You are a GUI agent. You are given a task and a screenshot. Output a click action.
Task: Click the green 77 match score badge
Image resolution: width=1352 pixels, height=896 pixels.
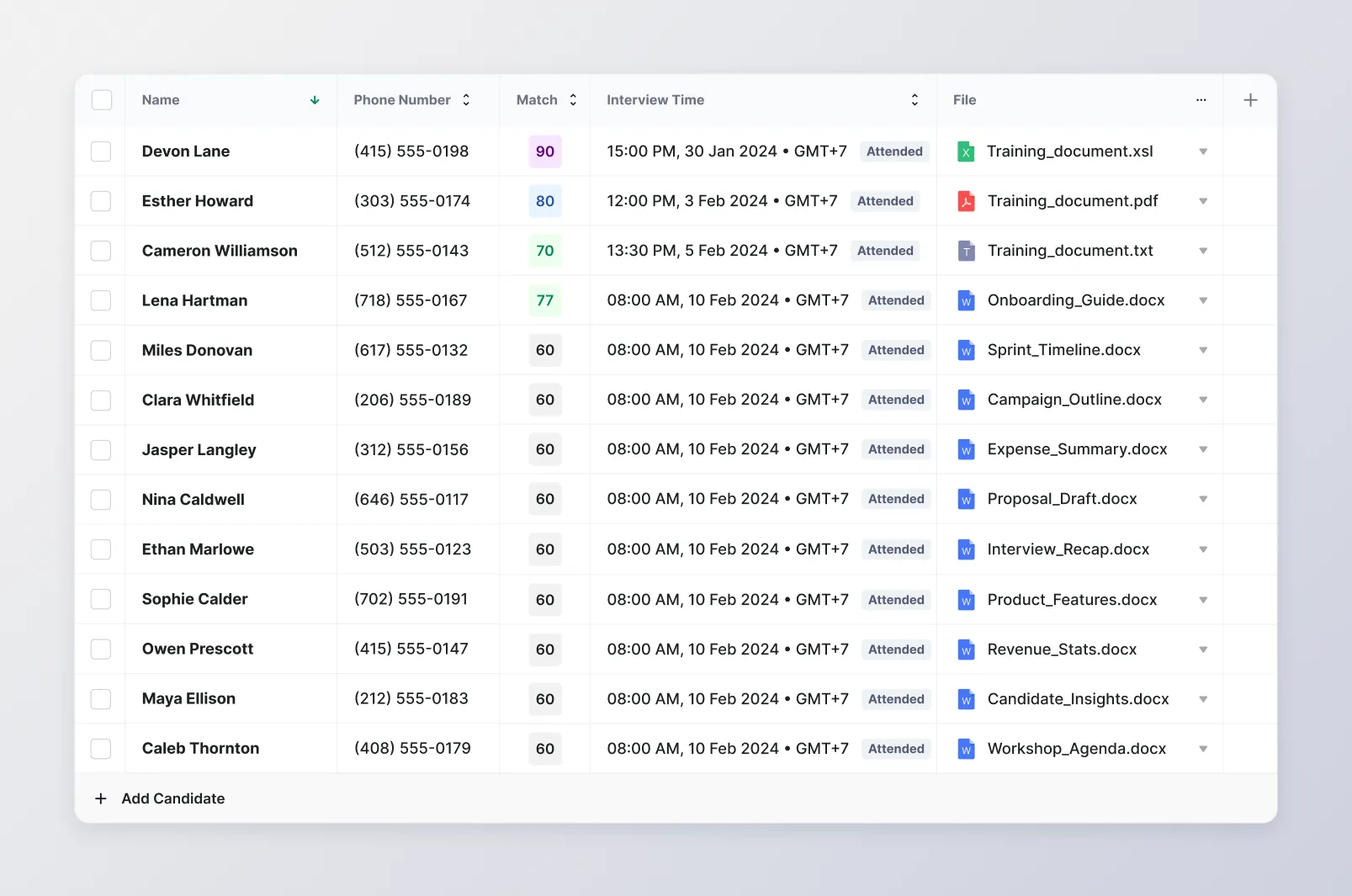click(x=545, y=300)
